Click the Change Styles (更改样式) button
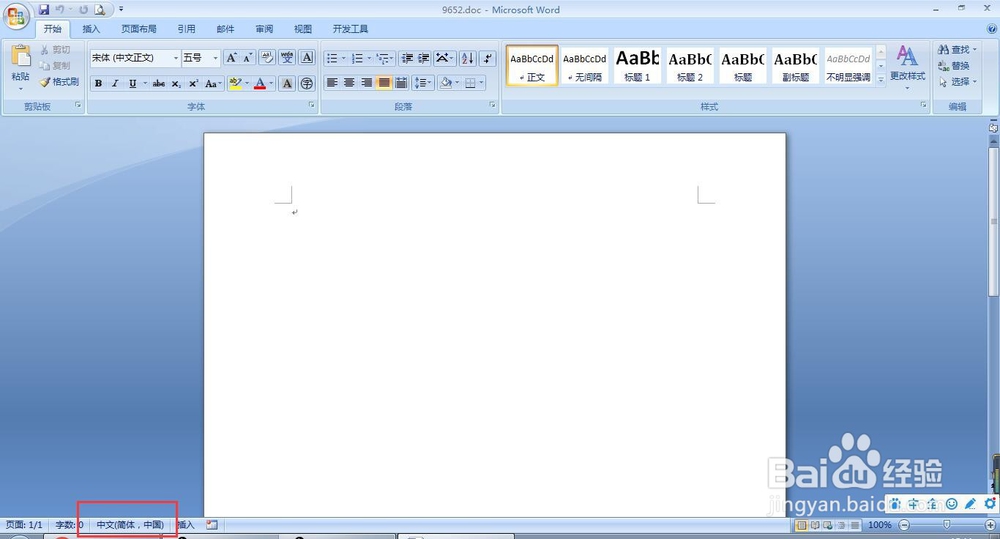1000x539 pixels. point(908,66)
